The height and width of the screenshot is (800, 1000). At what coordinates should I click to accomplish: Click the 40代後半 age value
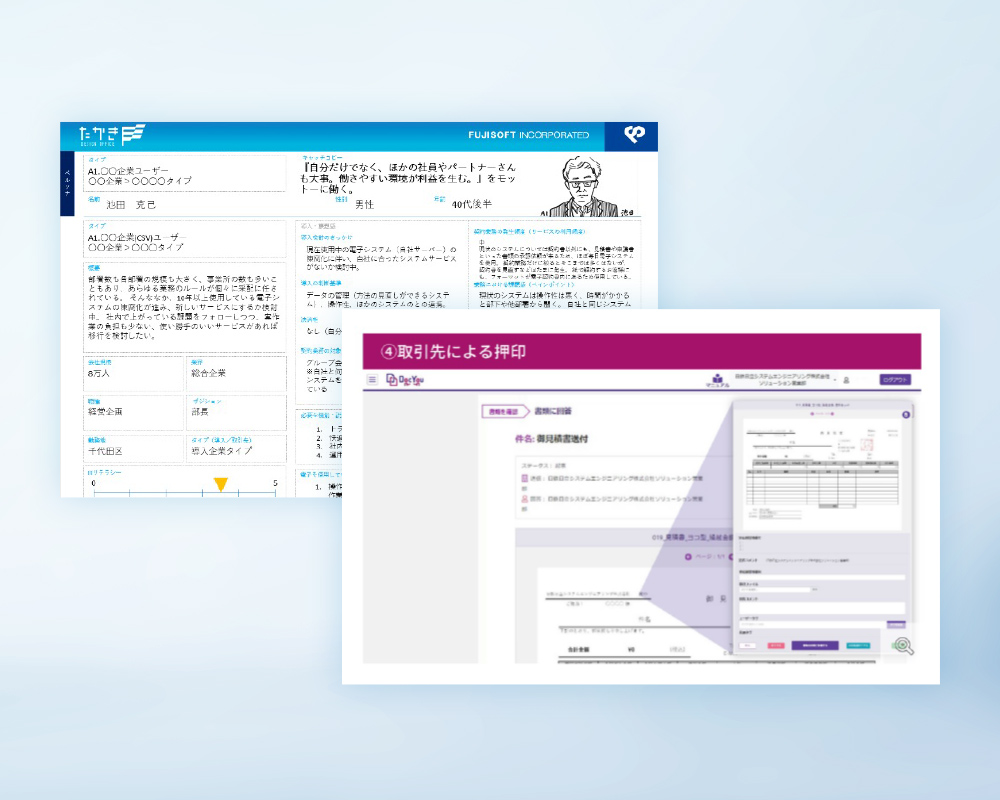pyautogui.click(x=472, y=204)
